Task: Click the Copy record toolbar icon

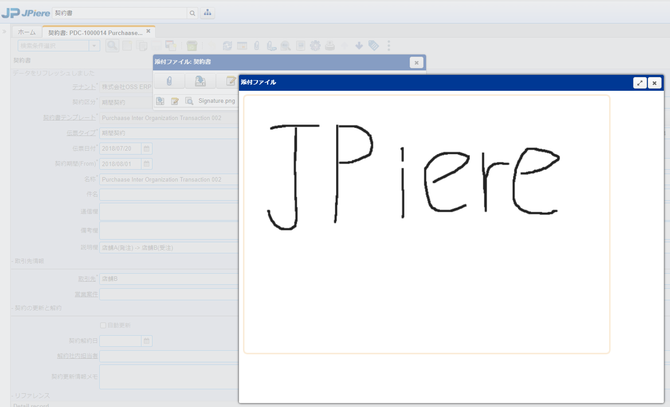Action: tap(142, 46)
